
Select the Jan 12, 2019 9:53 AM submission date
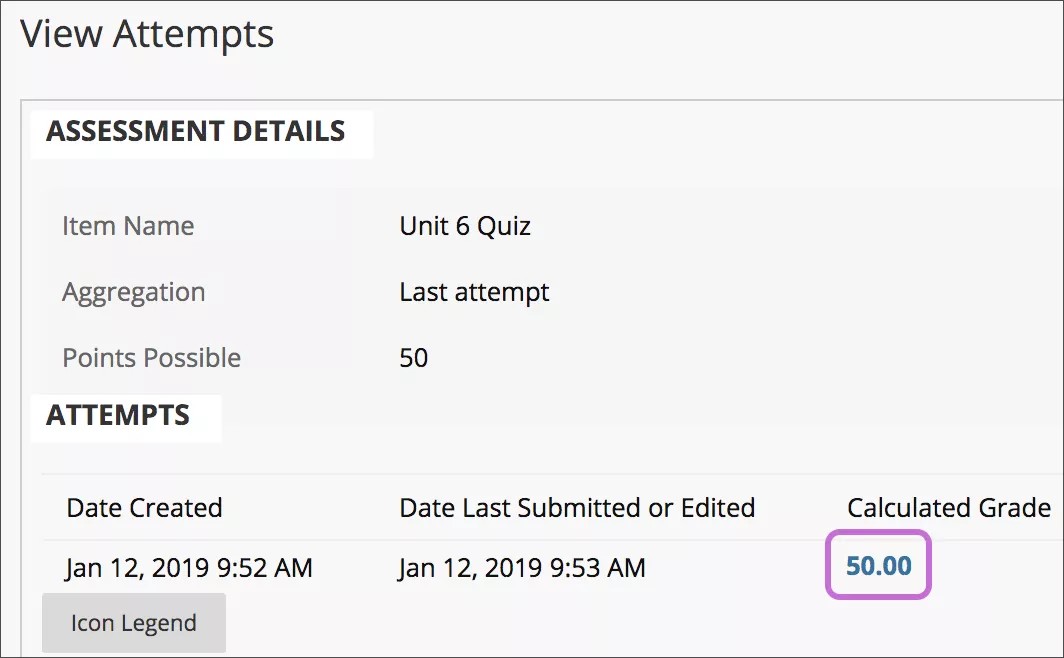click(522, 566)
